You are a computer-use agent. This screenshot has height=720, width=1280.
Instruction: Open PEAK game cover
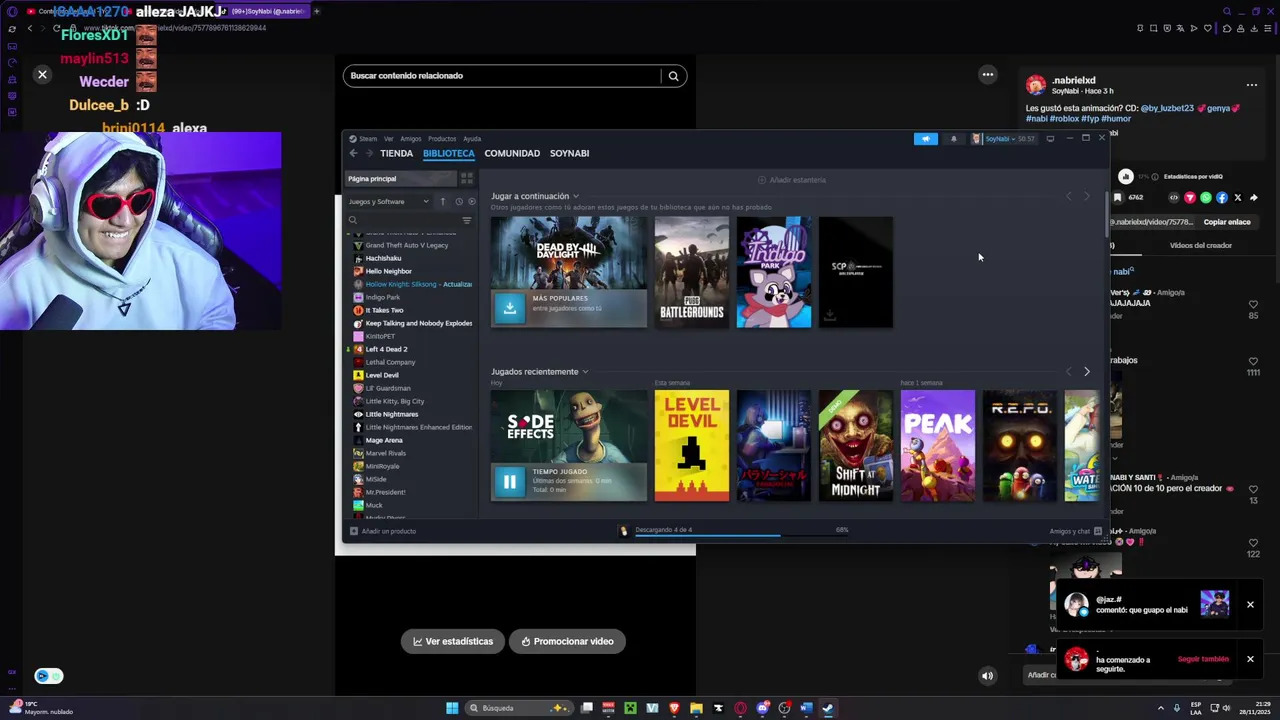[x=938, y=446]
